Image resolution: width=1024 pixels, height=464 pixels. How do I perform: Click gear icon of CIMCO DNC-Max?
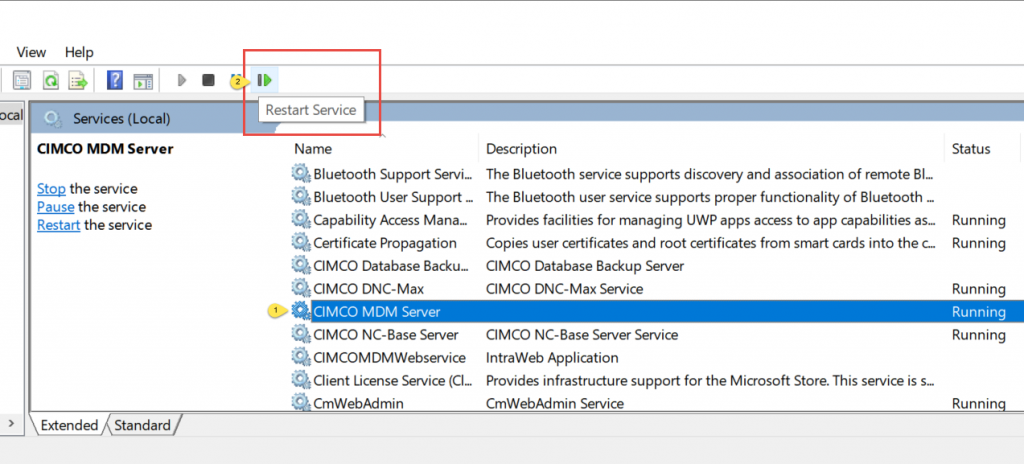coord(300,288)
